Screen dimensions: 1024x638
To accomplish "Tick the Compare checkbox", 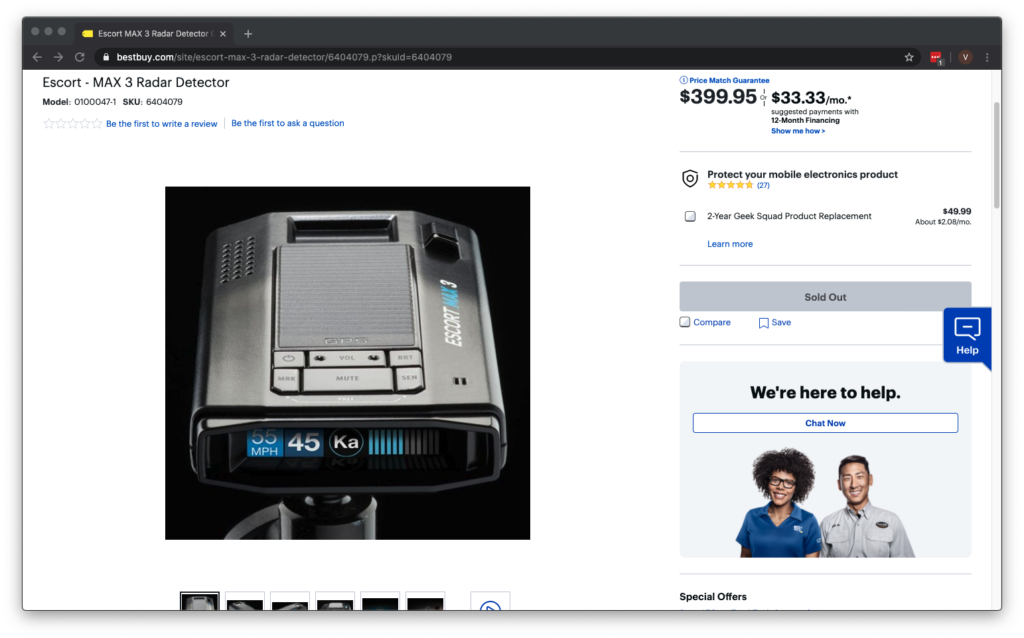I will [x=684, y=322].
